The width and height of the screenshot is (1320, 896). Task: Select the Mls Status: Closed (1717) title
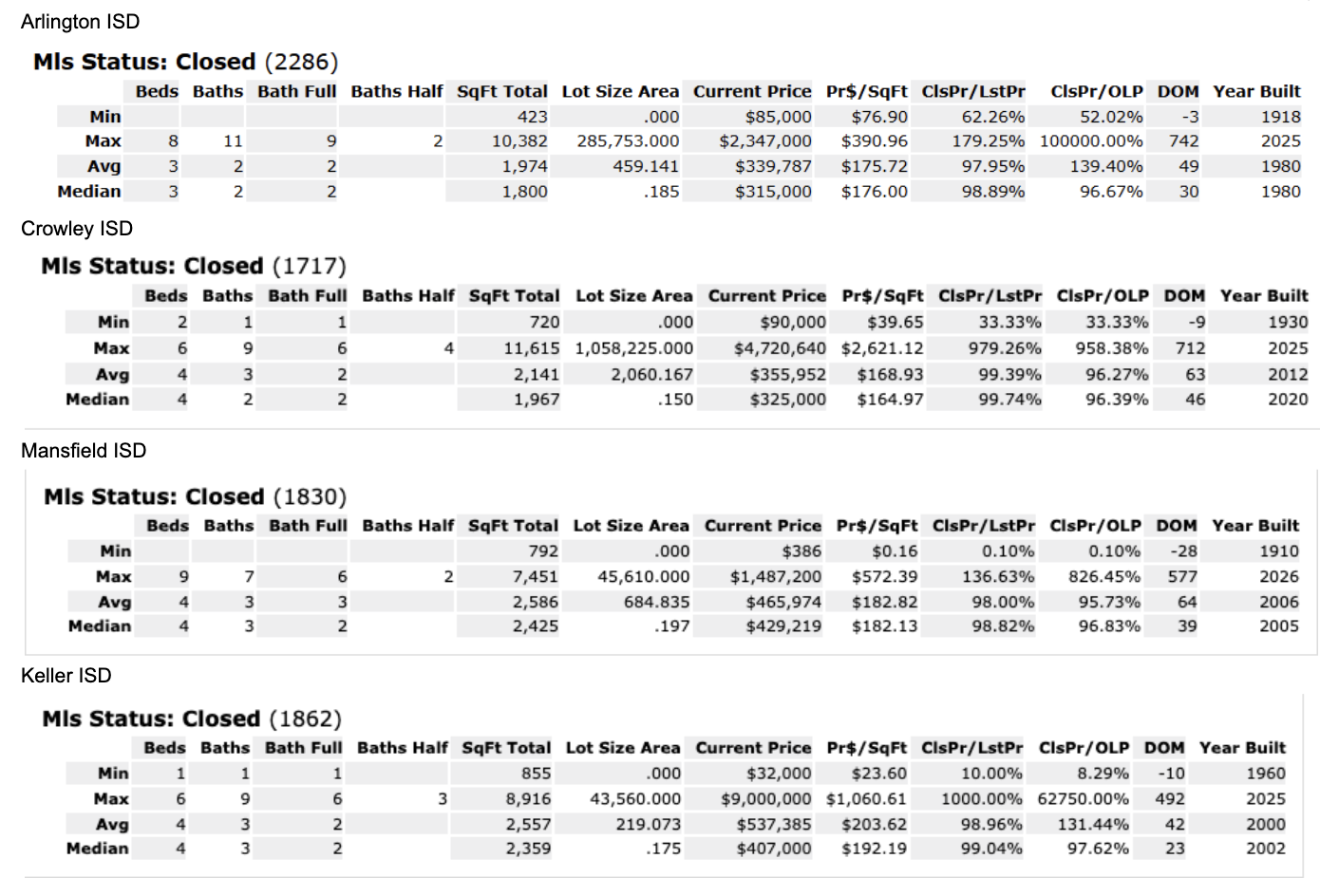(193, 267)
